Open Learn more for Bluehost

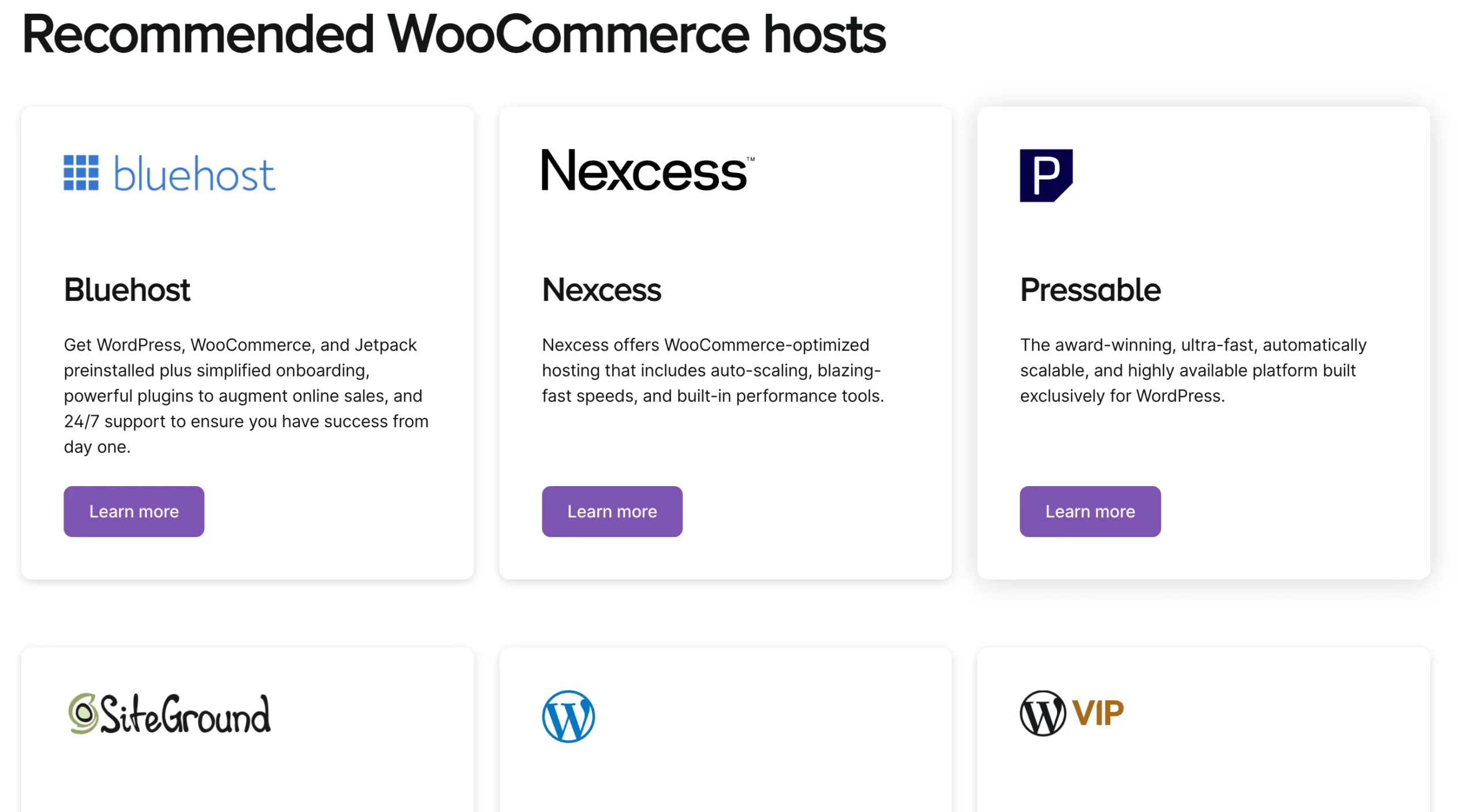tap(134, 512)
